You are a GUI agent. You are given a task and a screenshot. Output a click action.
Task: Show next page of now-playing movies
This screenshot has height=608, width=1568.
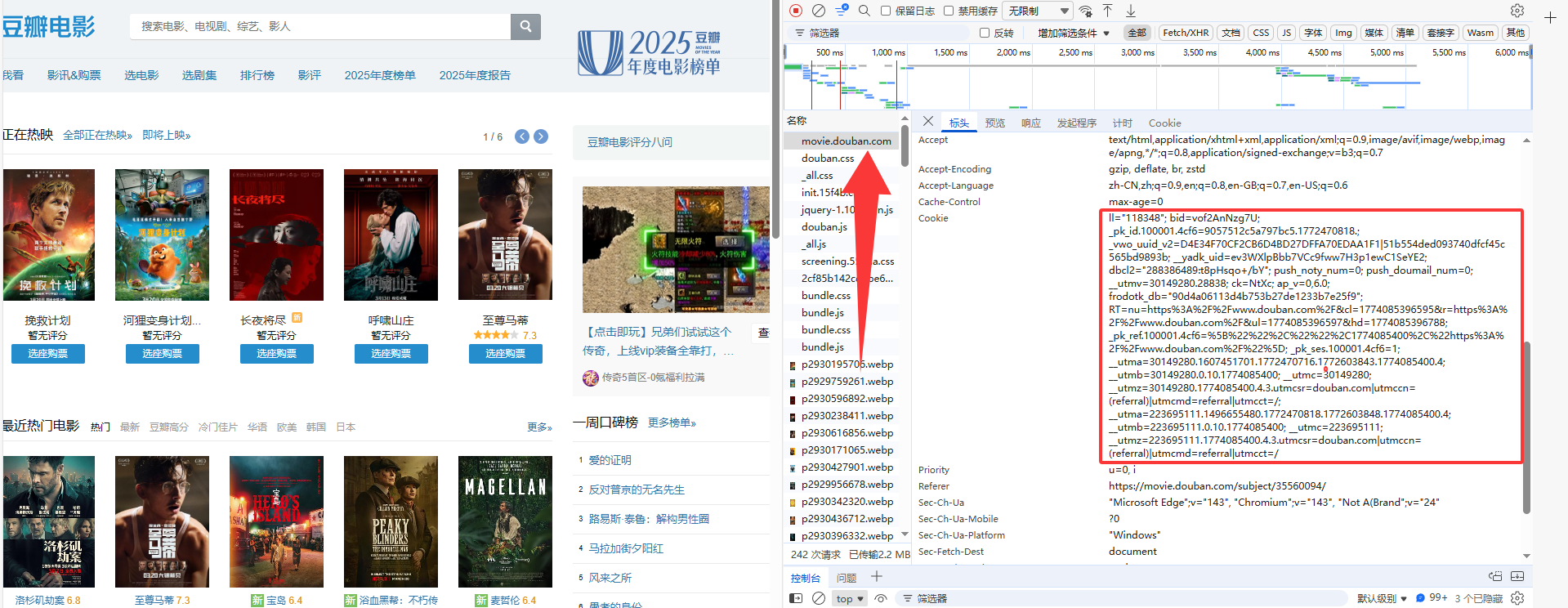tap(541, 136)
